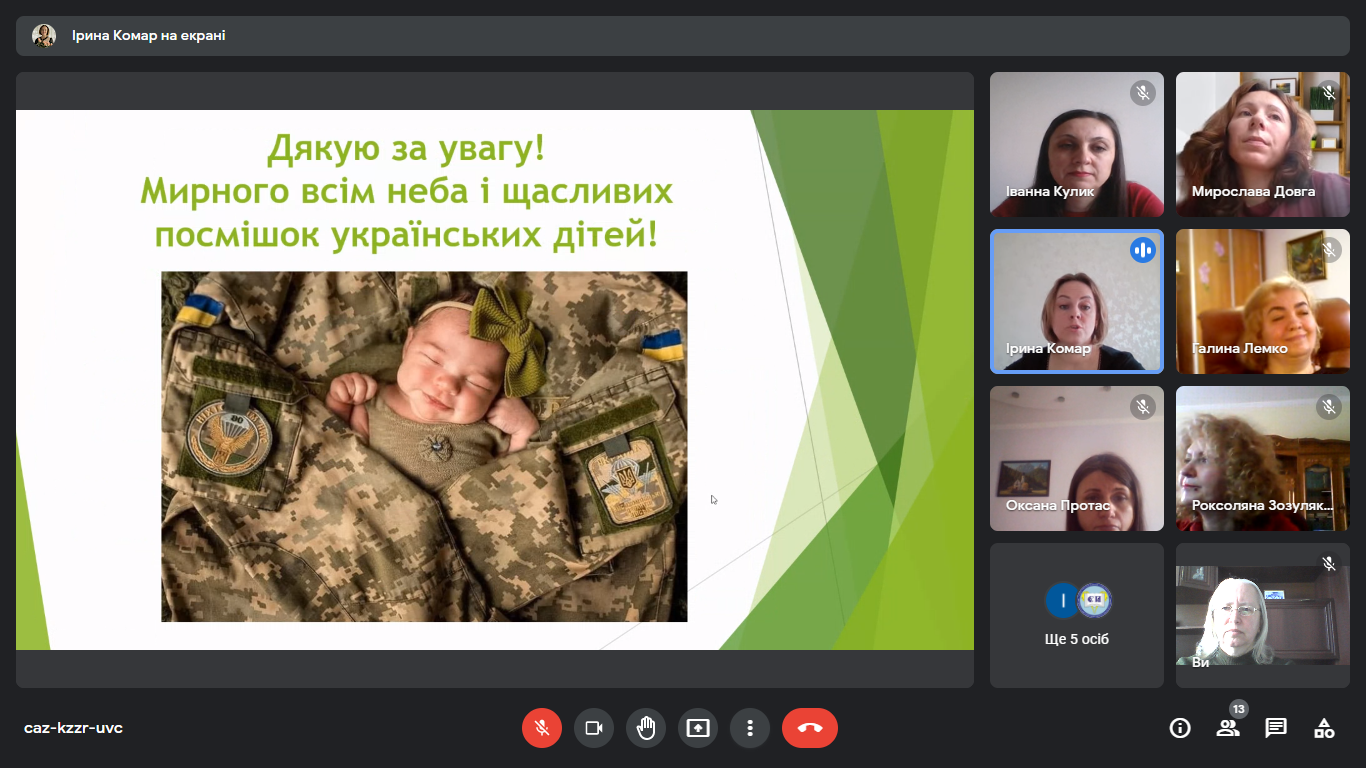The height and width of the screenshot is (768, 1366).
Task: Unmute the microphone in the bottom bar
Action: click(x=542, y=728)
